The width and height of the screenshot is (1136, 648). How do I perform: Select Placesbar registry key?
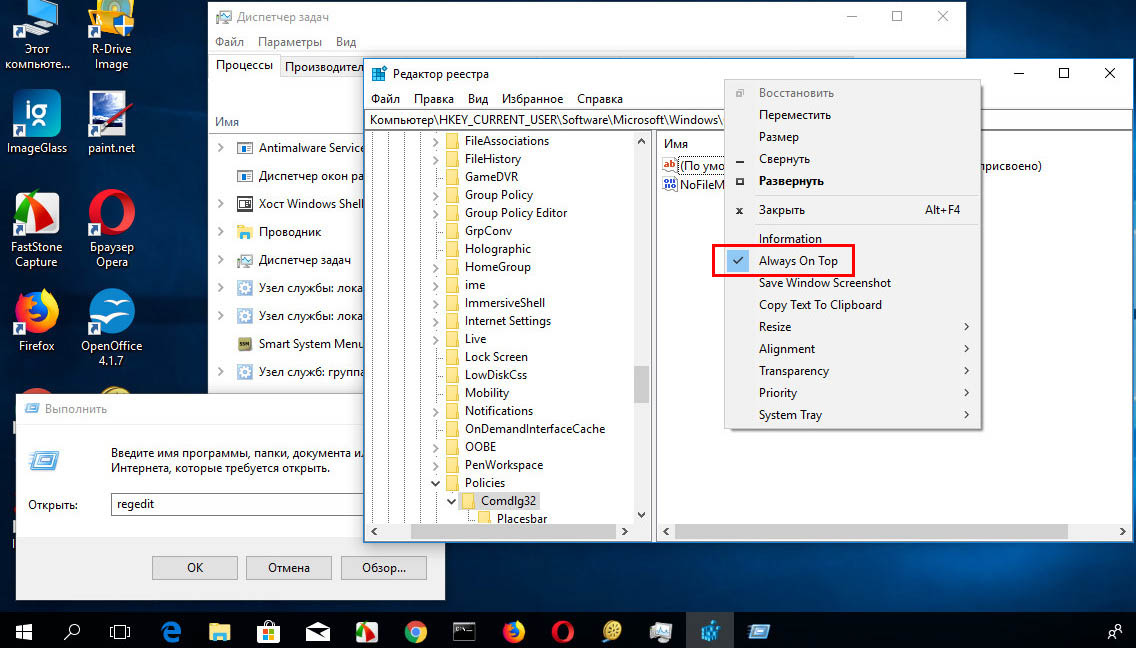522,519
